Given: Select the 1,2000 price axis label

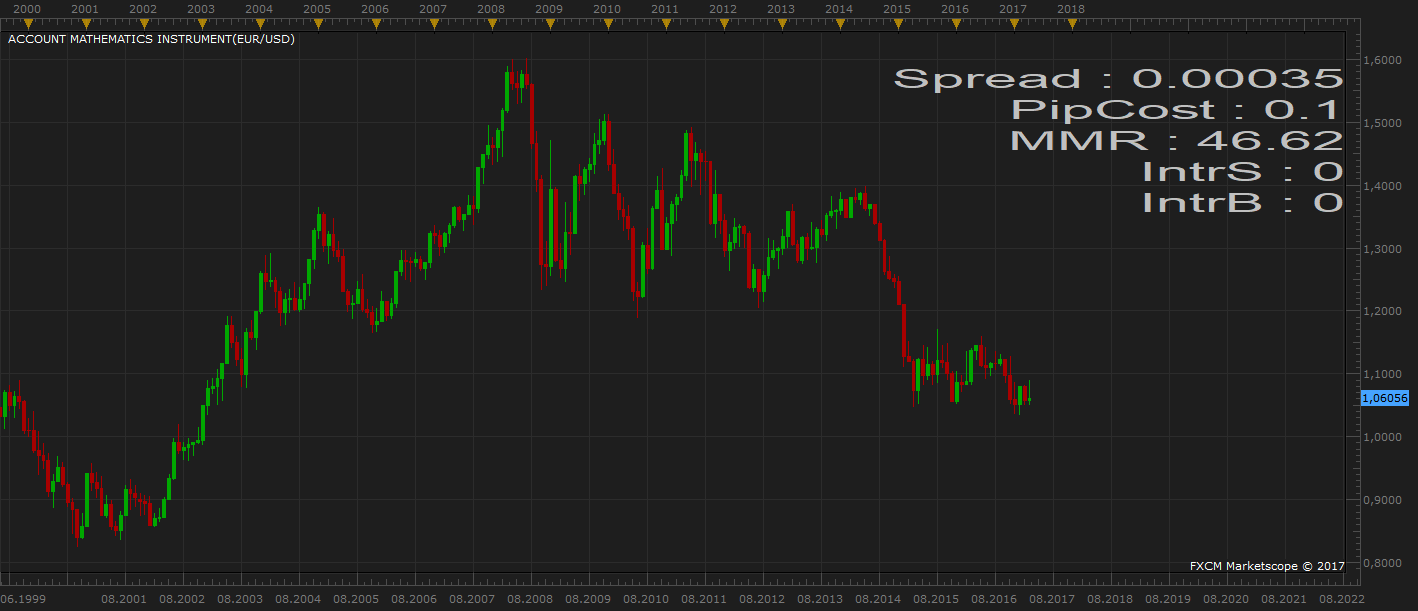Looking at the screenshot, I should click(1381, 311).
